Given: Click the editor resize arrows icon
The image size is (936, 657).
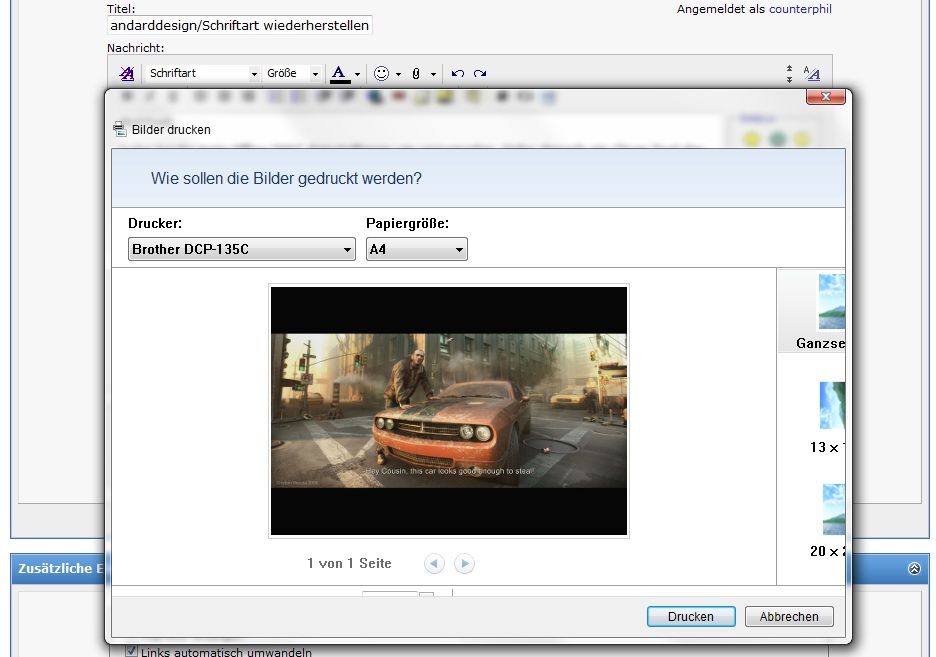Looking at the screenshot, I should tap(789, 73).
